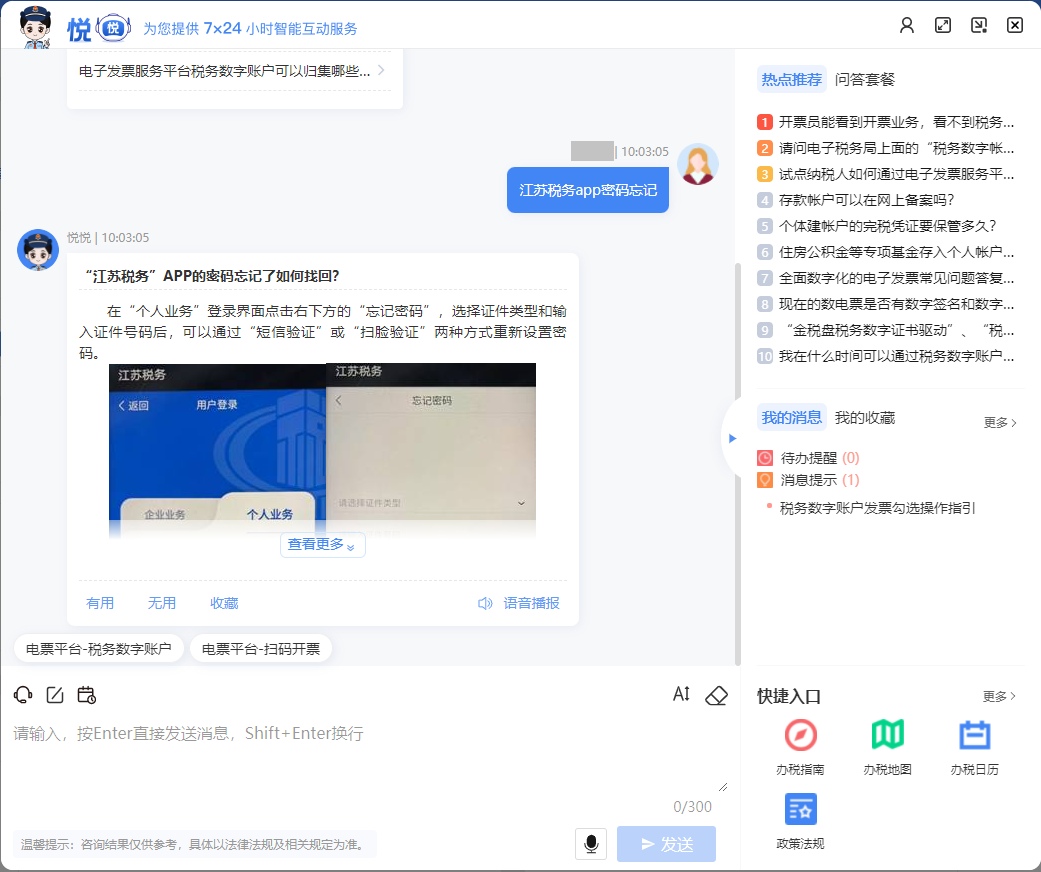Choose the 电票平台-税务数字账户 quick topic

(98, 649)
